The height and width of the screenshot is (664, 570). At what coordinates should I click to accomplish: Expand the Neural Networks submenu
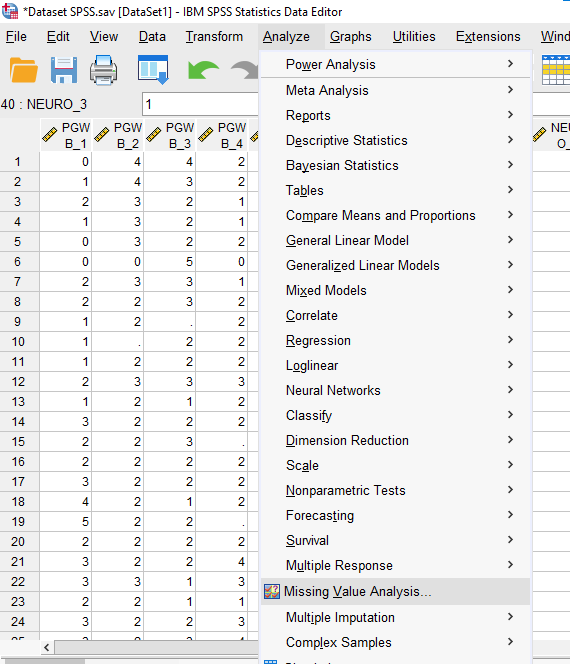[396, 390]
